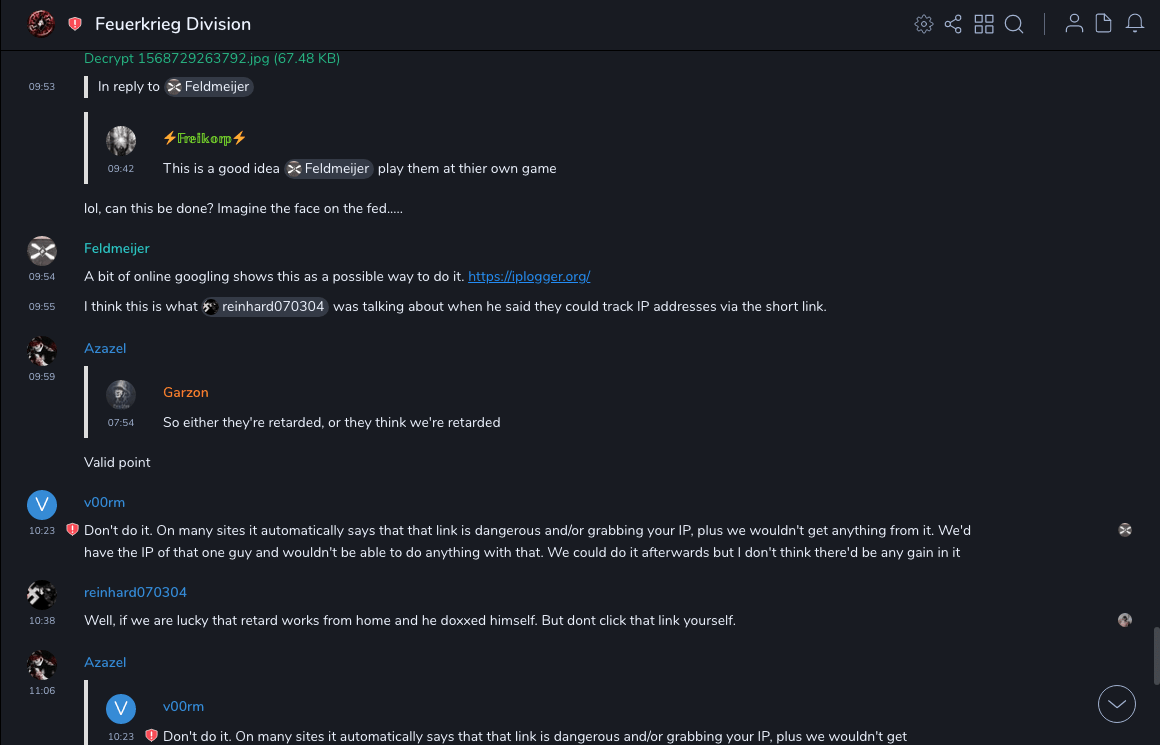Image resolution: width=1160 pixels, height=745 pixels.
Task: Jump to latest messages with the down-chevron button
Action: pos(1117,704)
